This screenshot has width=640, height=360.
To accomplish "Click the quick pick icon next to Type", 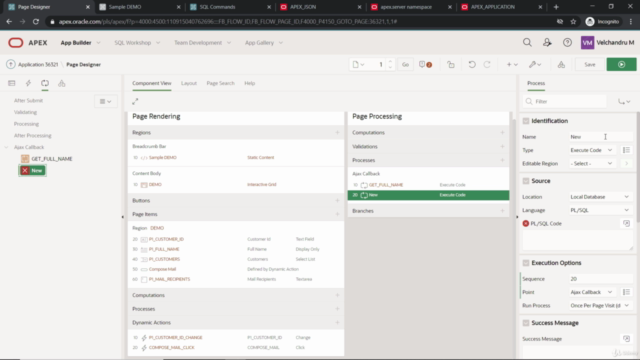I will point(626,150).
